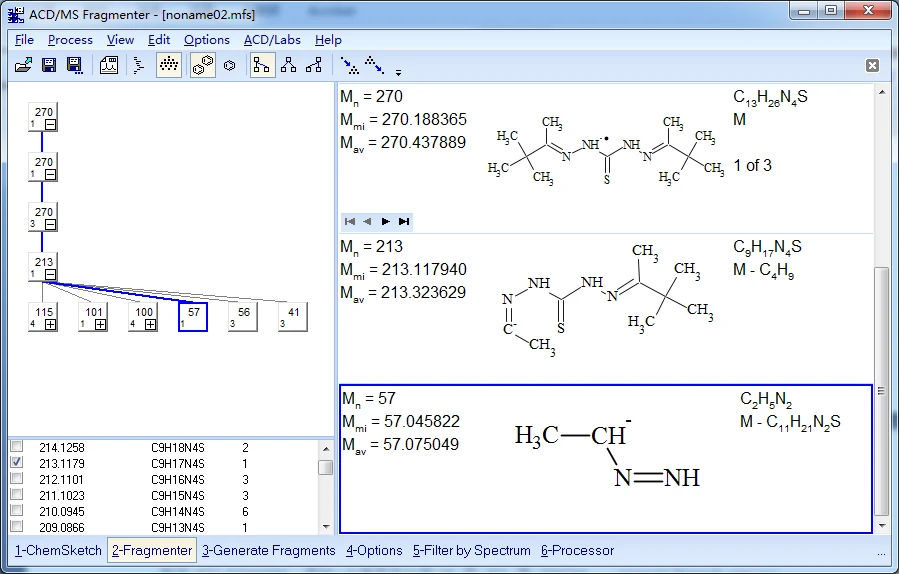The image size is (899, 574).
Task: Click the first Save disk icon
Action: (x=49, y=65)
